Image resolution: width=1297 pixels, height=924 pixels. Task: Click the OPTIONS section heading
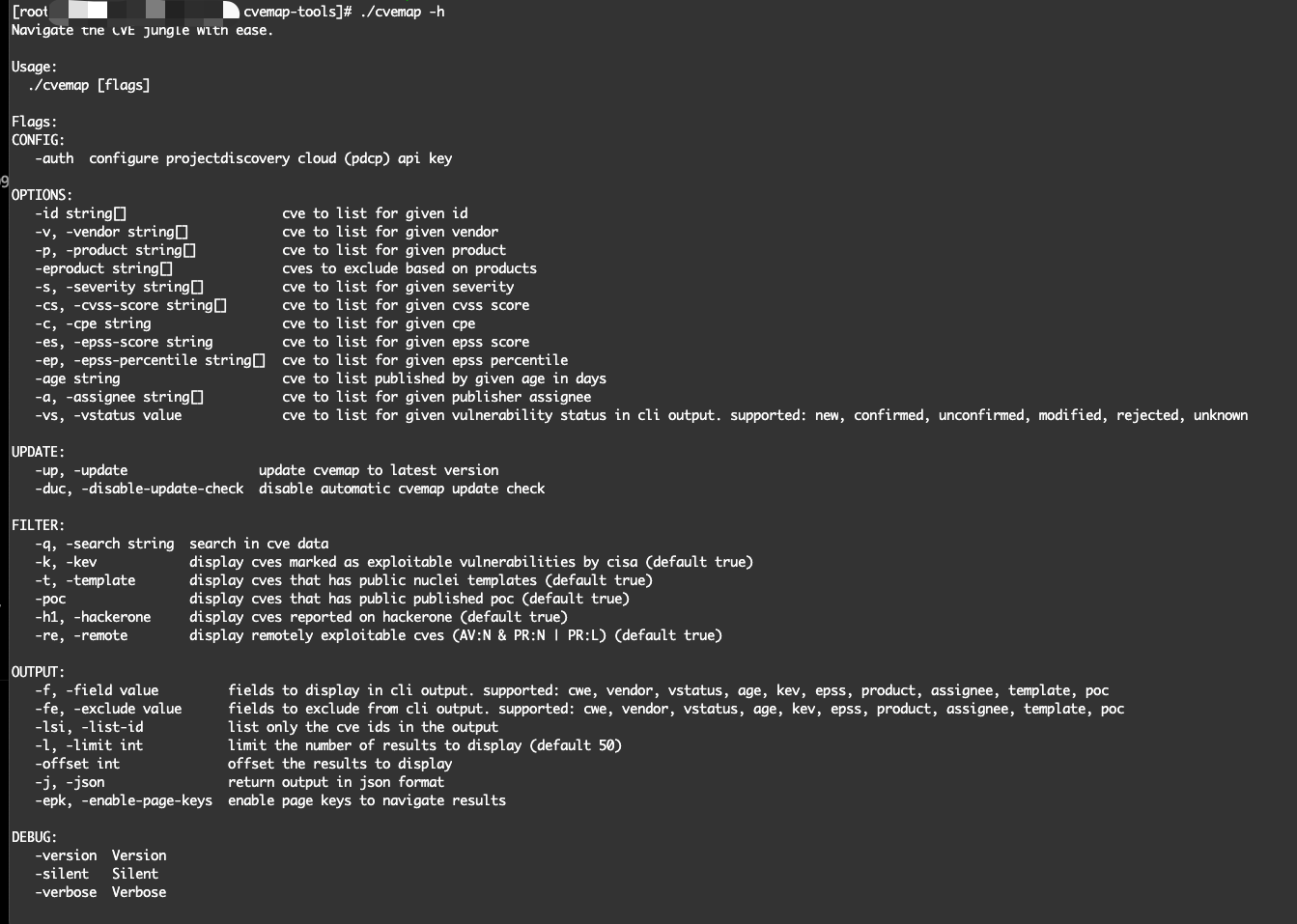(42, 195)
